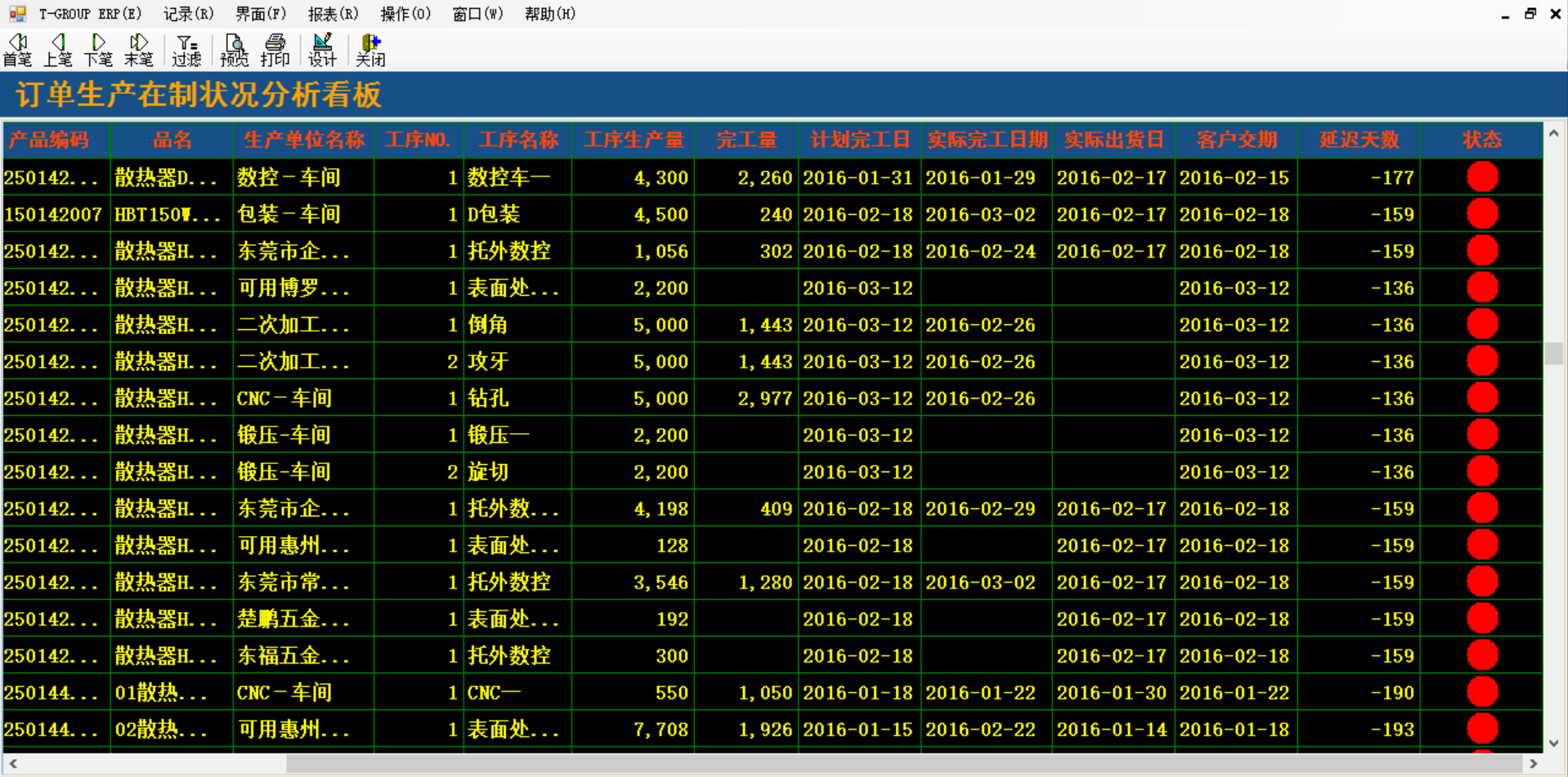Open the 帮助(H) menu

(x=550, y=14)
